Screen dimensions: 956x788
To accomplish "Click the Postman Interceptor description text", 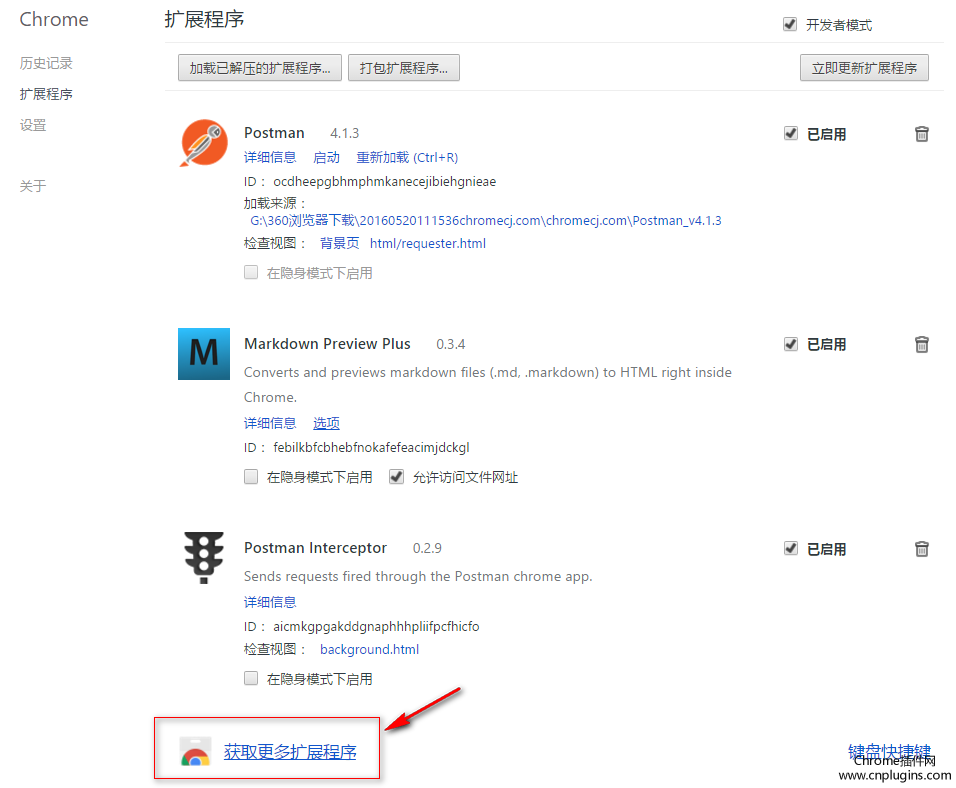I will pos(418,576).
